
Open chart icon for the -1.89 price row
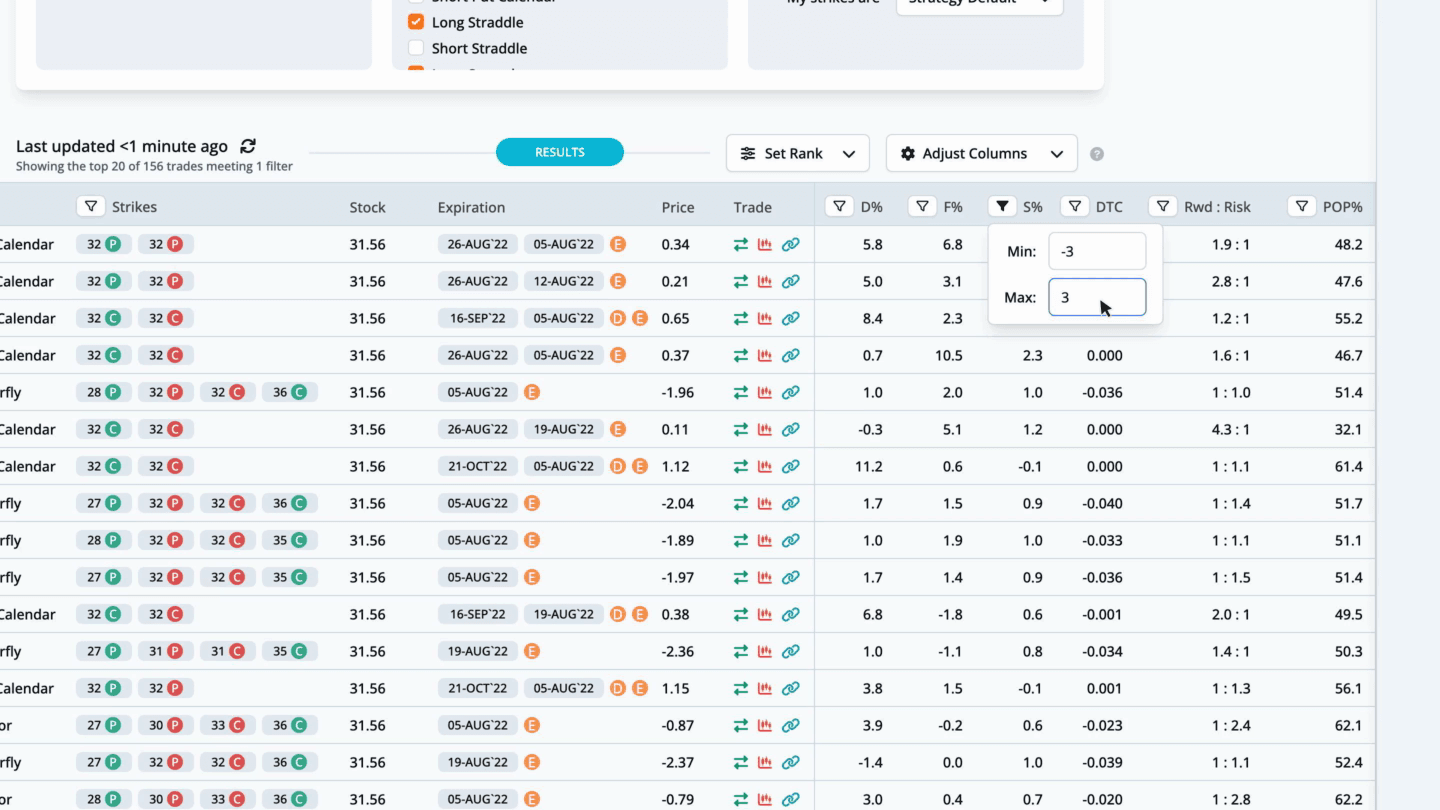[765, 540]
